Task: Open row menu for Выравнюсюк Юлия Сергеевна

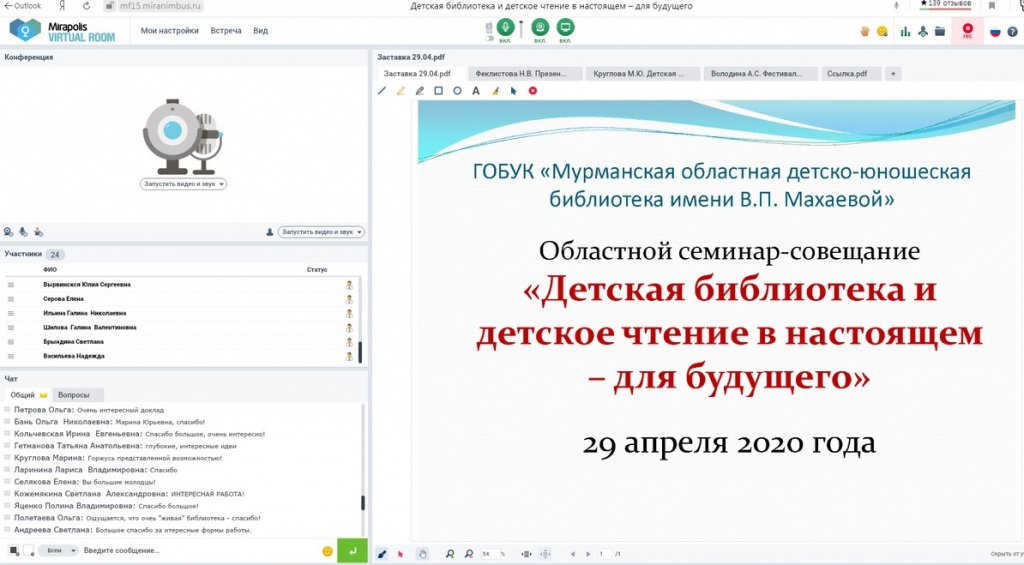Action: pos(10,285)
